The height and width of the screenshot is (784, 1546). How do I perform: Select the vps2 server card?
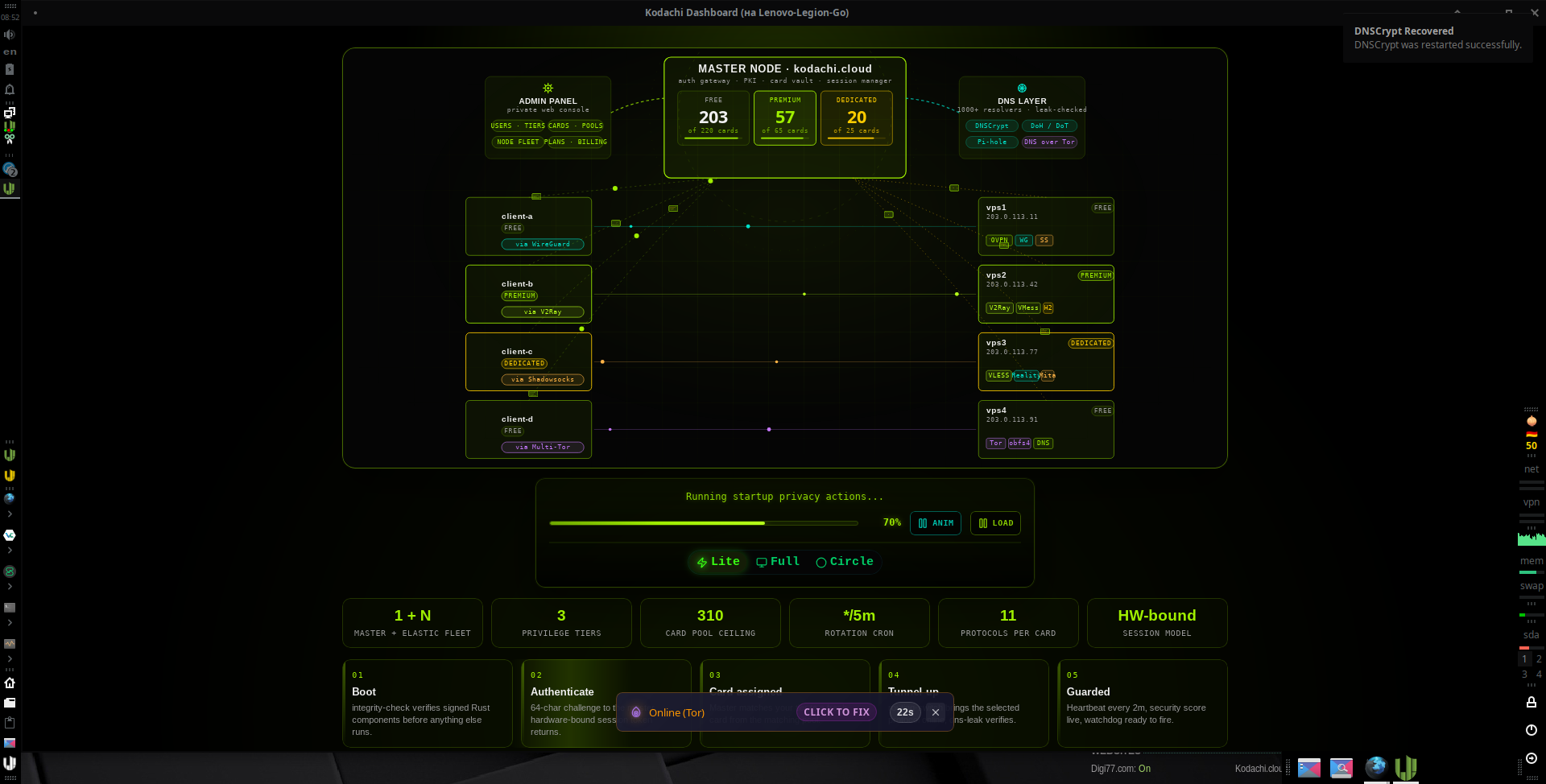point(1046,295)
